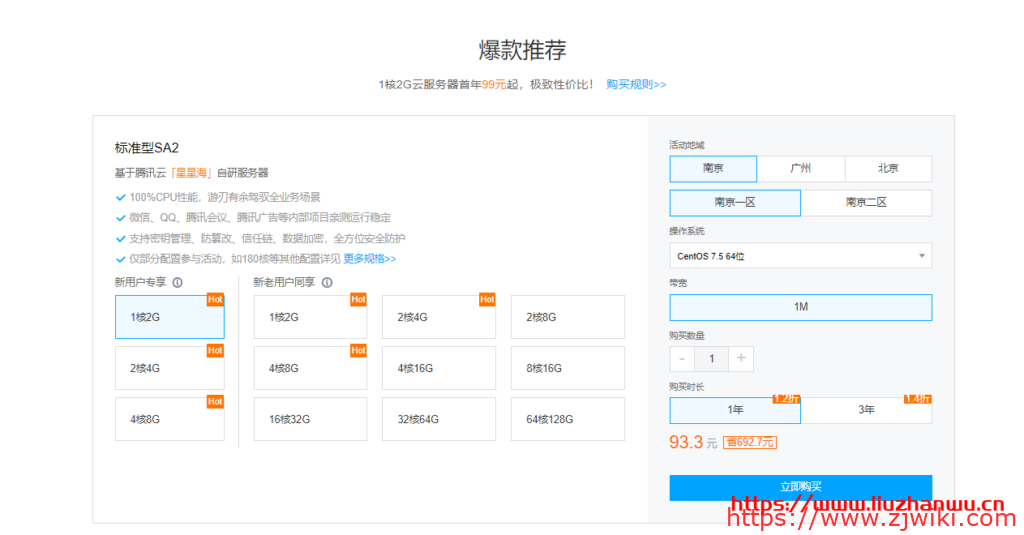
Task: Choose the 64核128G configuration
Action: click(568, 419)
